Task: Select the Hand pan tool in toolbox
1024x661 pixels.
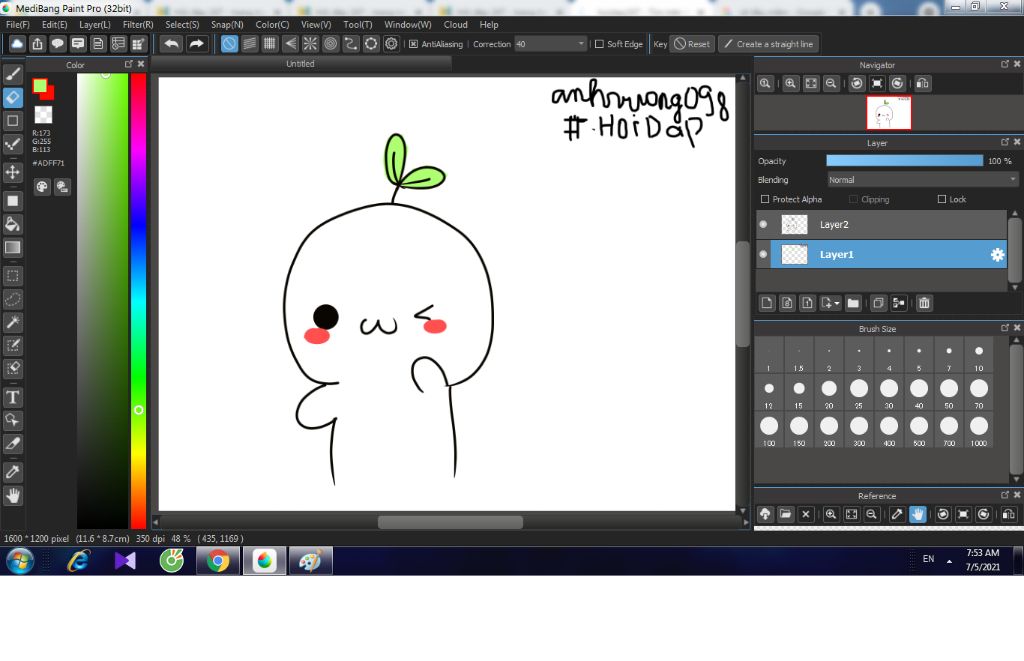Action: [x=13, y=495]
